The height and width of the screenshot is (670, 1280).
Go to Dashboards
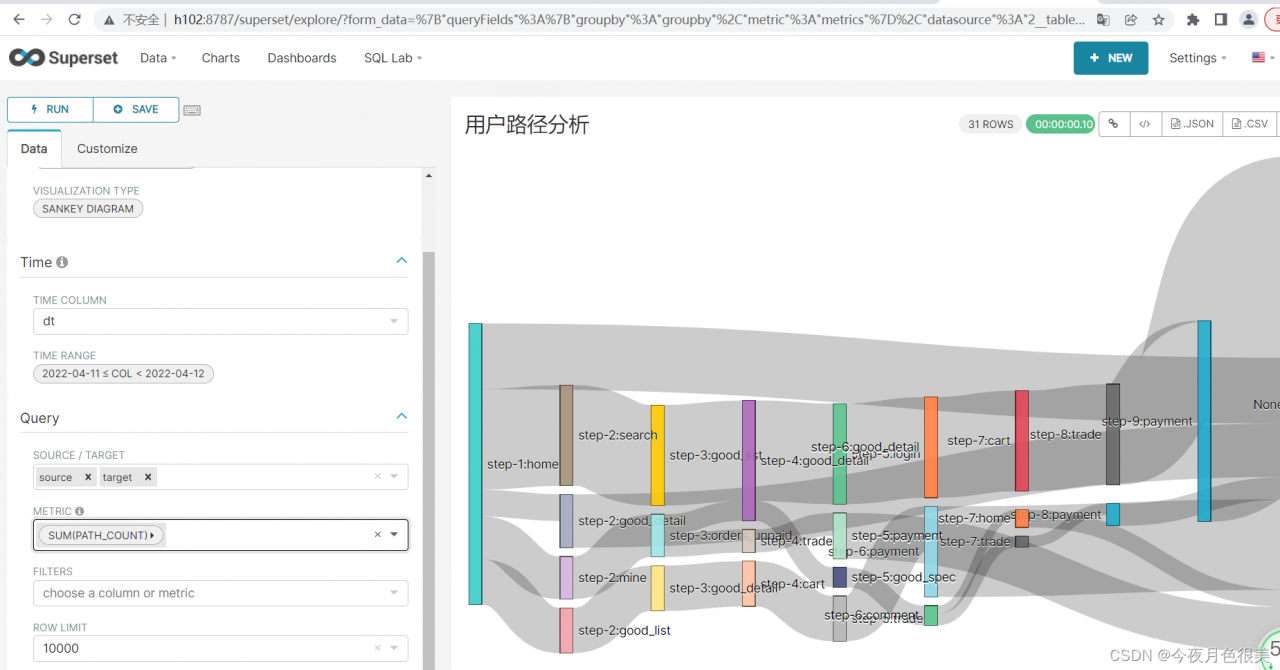click(x=302, y=58)
